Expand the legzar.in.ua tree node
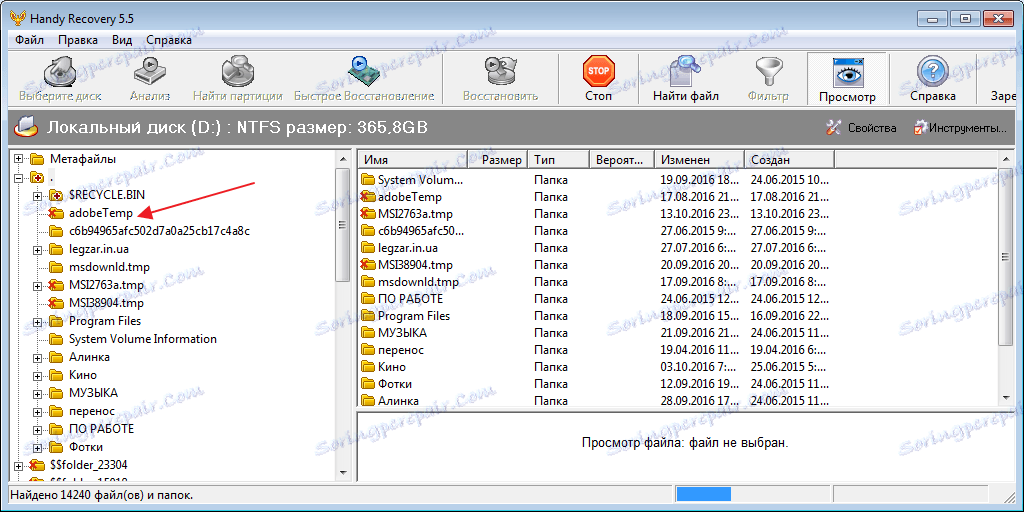This screenshot has height=512, width=1024. click(x=37, y=249)
